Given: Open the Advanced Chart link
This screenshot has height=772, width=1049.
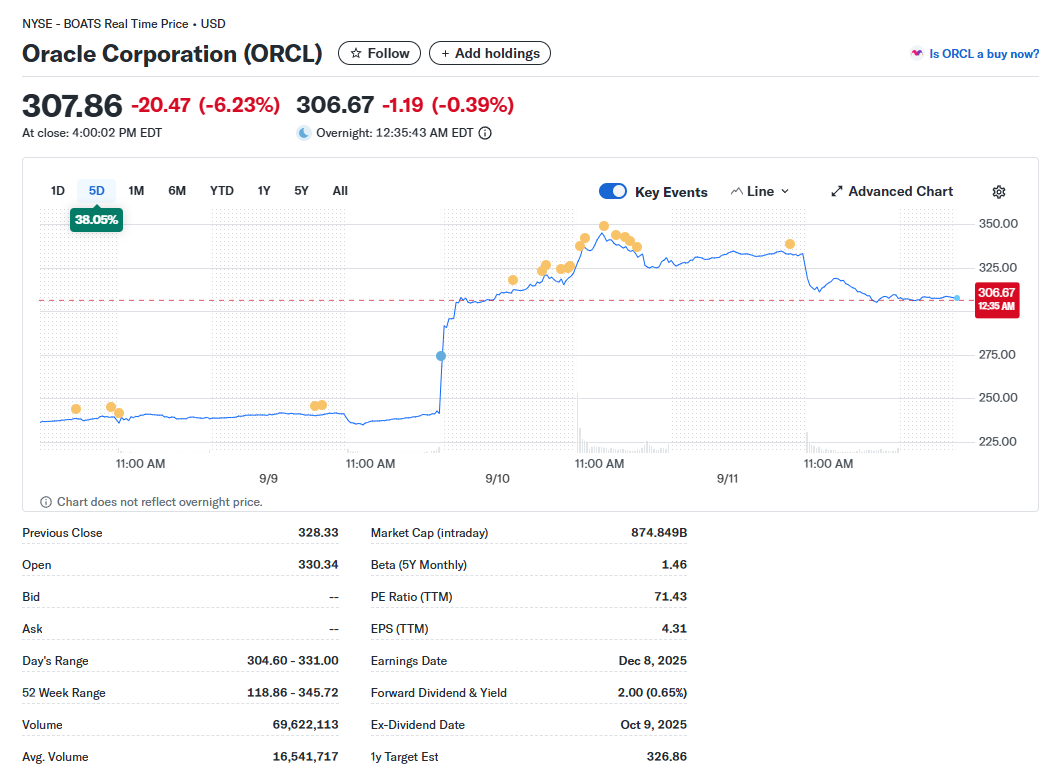Looking at the screenshot, I should tap(892, 191).
